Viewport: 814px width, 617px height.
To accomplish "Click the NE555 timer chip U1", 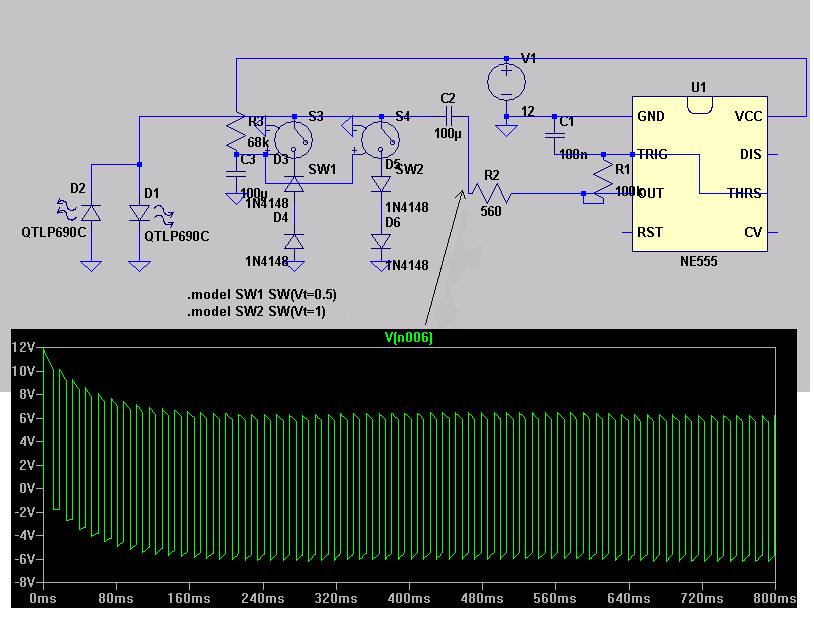I will tap(699, 174).
